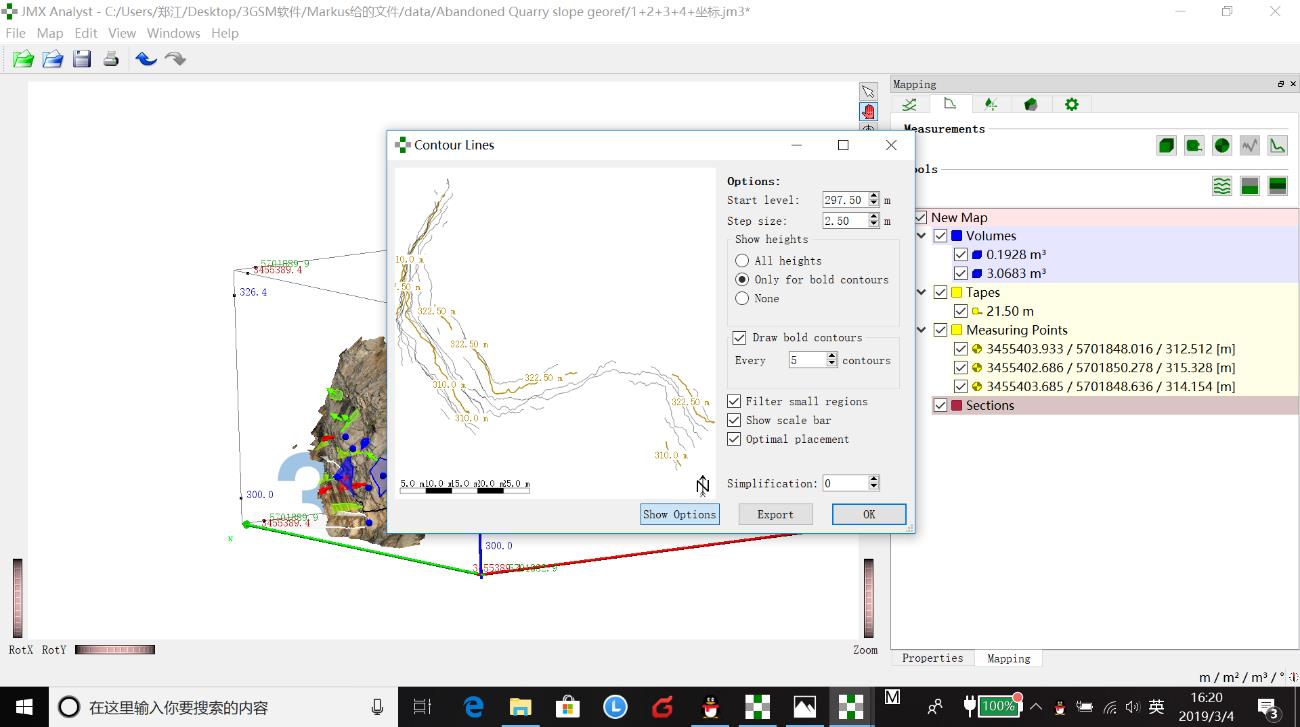Select the volume measurement cube icon
Image resolution: width=1300 pixels, height=727 pixels.
point(1166,146)
